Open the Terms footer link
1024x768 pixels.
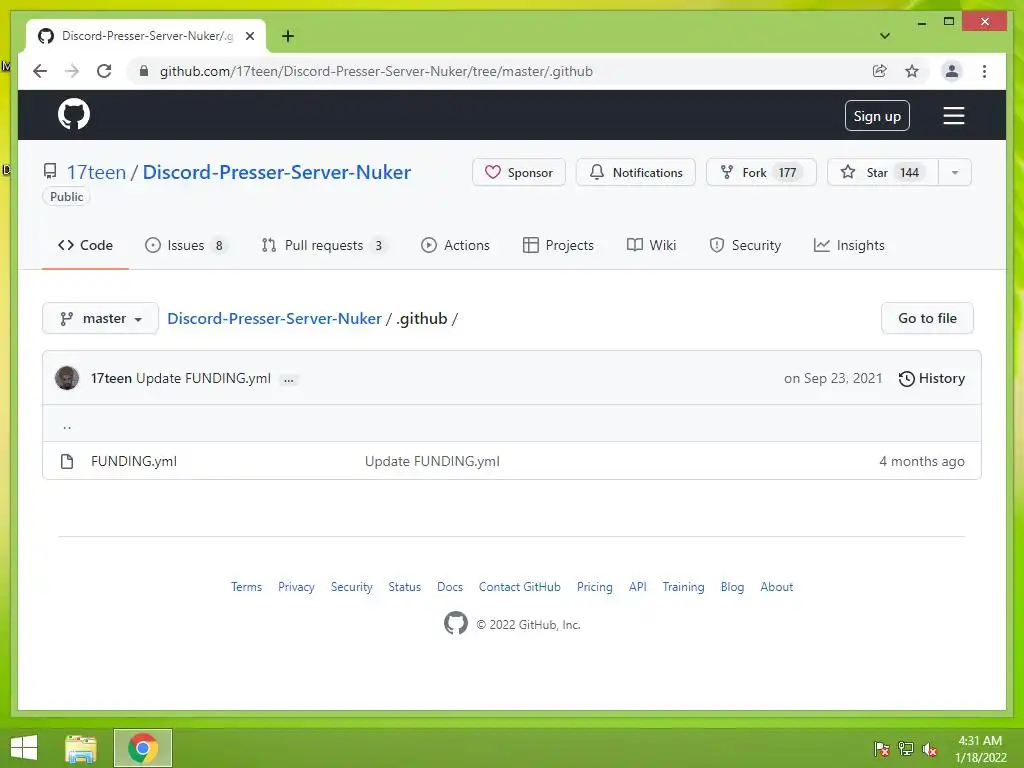(x=246, y=586)
